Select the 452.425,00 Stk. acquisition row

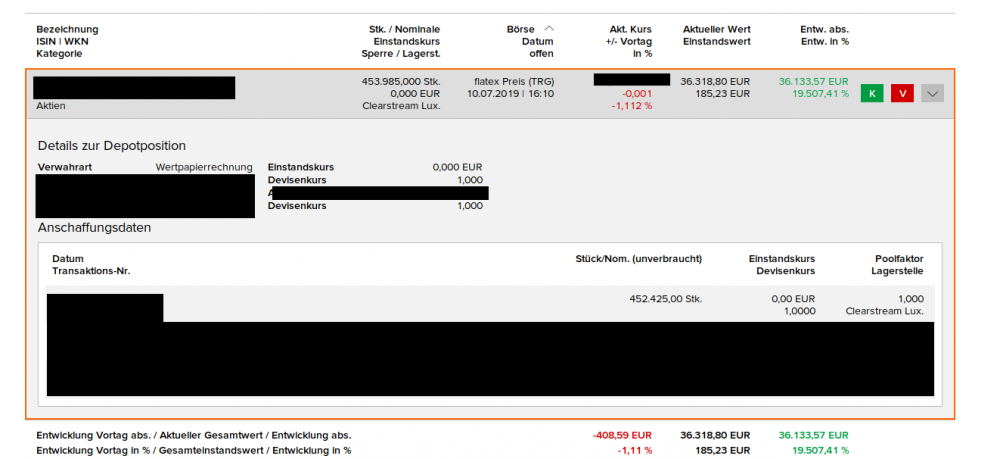[x=491, y=303]
